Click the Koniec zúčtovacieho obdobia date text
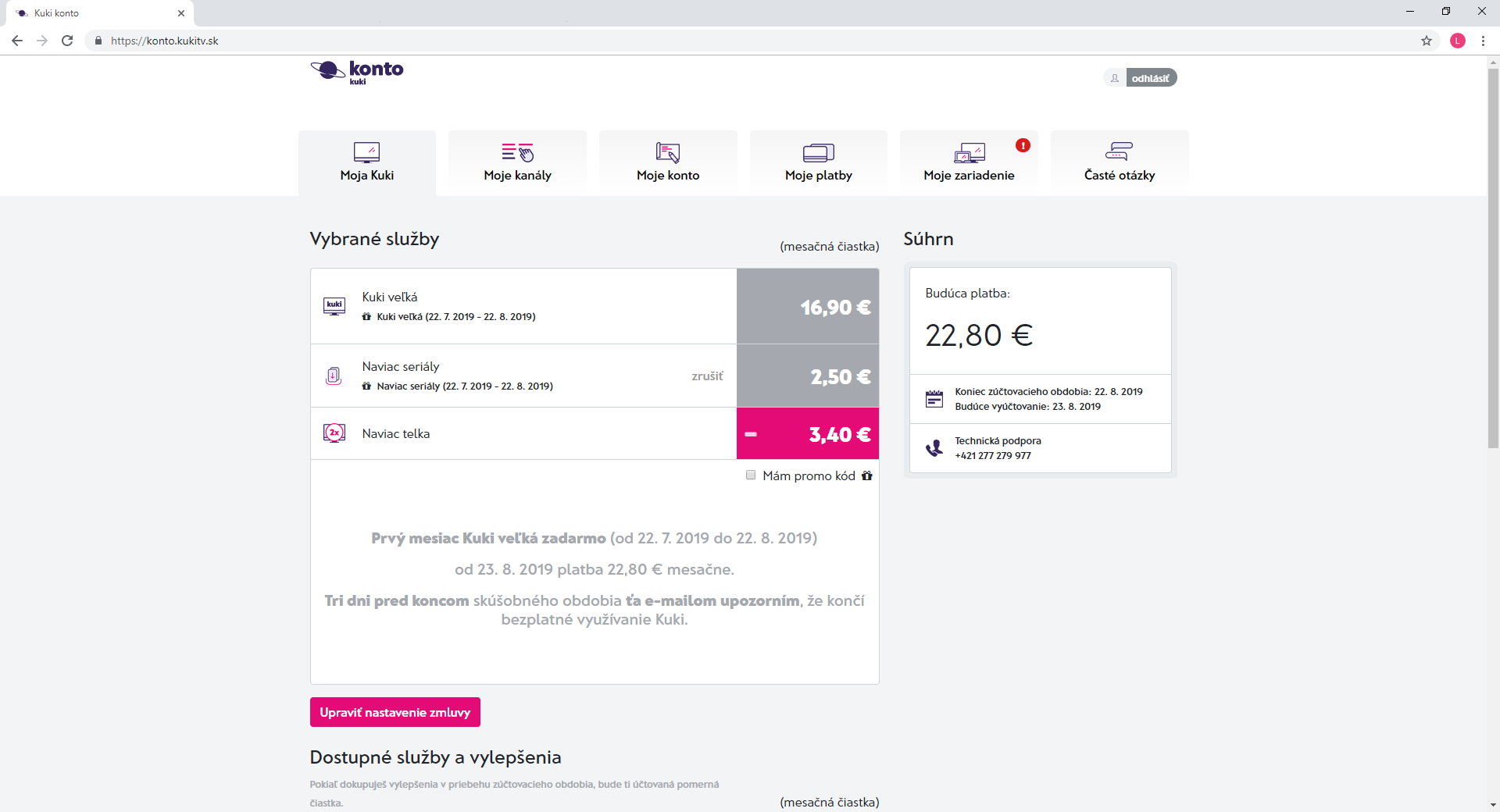 tap(1048, 392)
